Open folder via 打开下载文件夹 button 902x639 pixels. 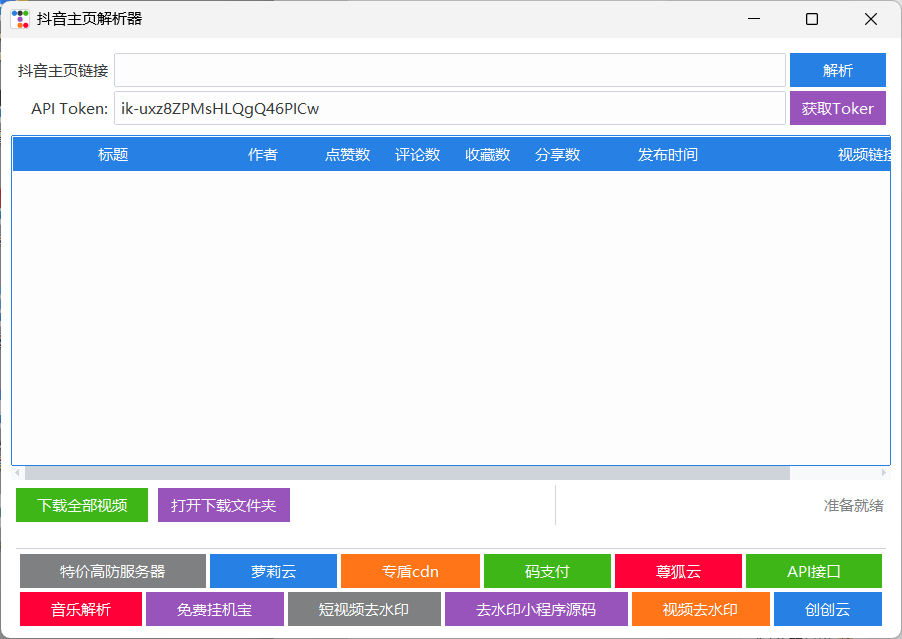click(224, 505)
